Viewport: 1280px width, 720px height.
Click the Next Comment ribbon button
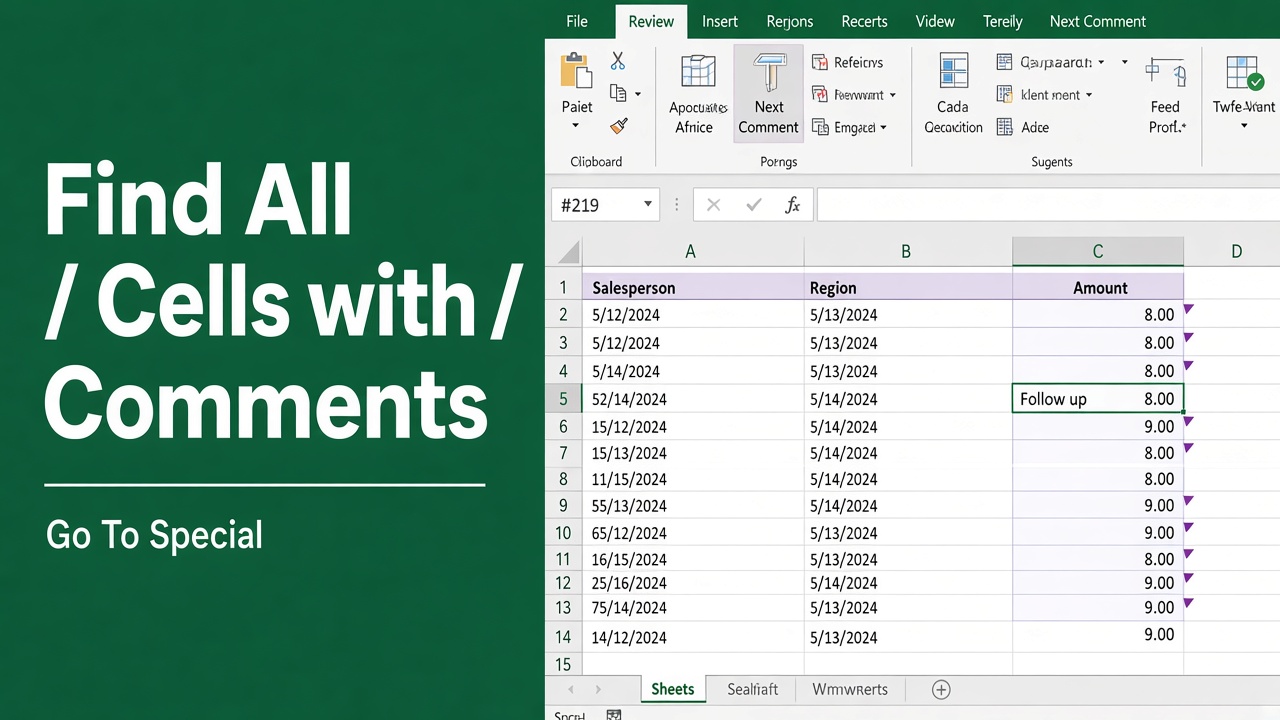768,95
